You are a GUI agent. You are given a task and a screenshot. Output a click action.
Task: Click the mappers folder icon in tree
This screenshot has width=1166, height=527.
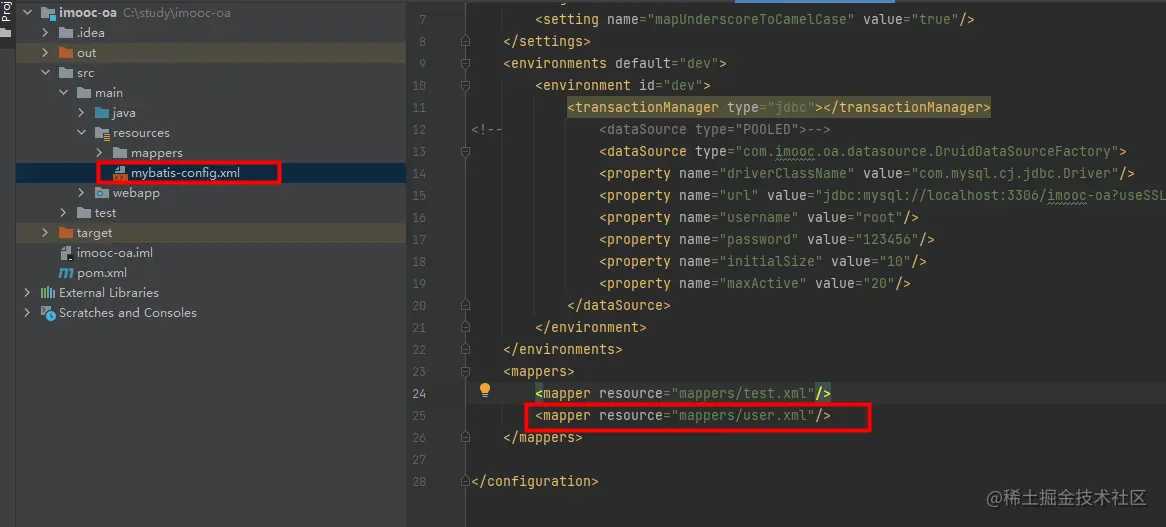[120, 153]
